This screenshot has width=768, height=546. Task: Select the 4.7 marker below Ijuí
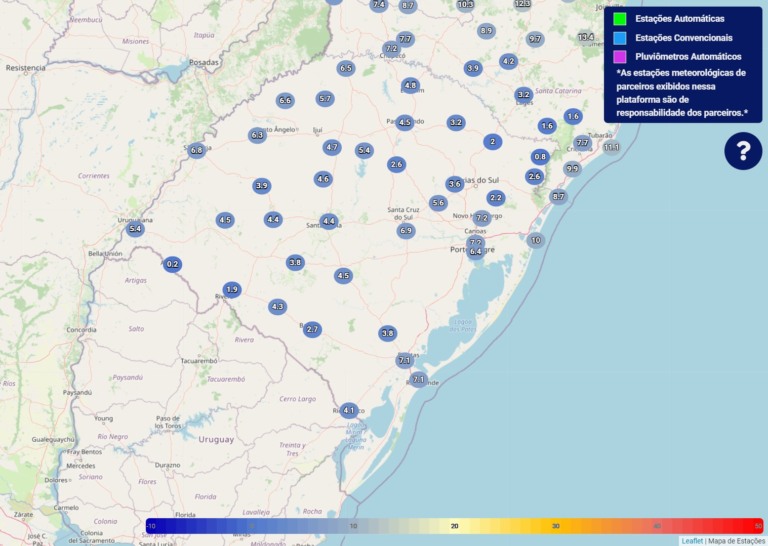point(332,147)
